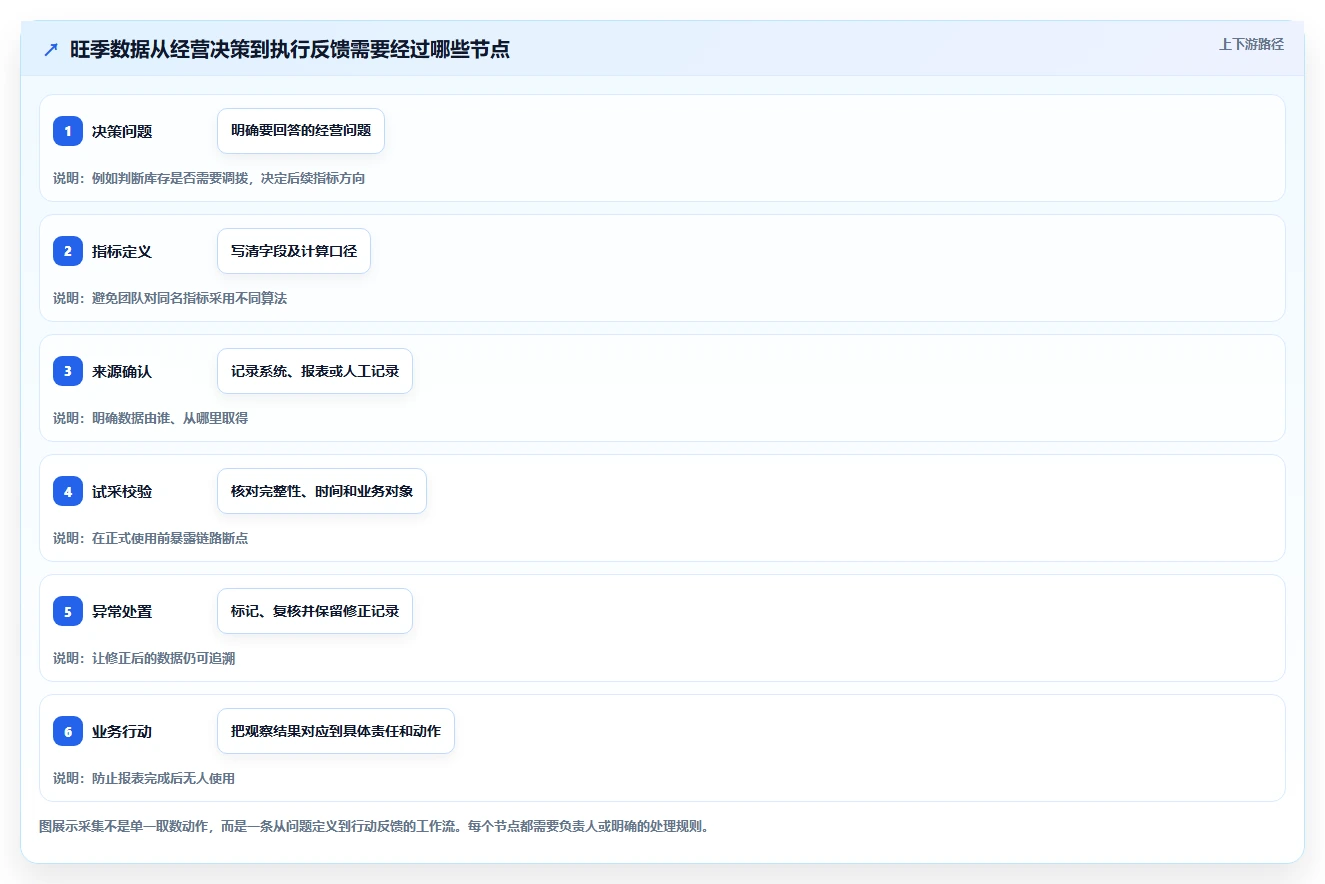Click note 说明：避免团队对同名指标采用不同算法
This screenshot has width=1325, height=884.
[x=170, y=298]
